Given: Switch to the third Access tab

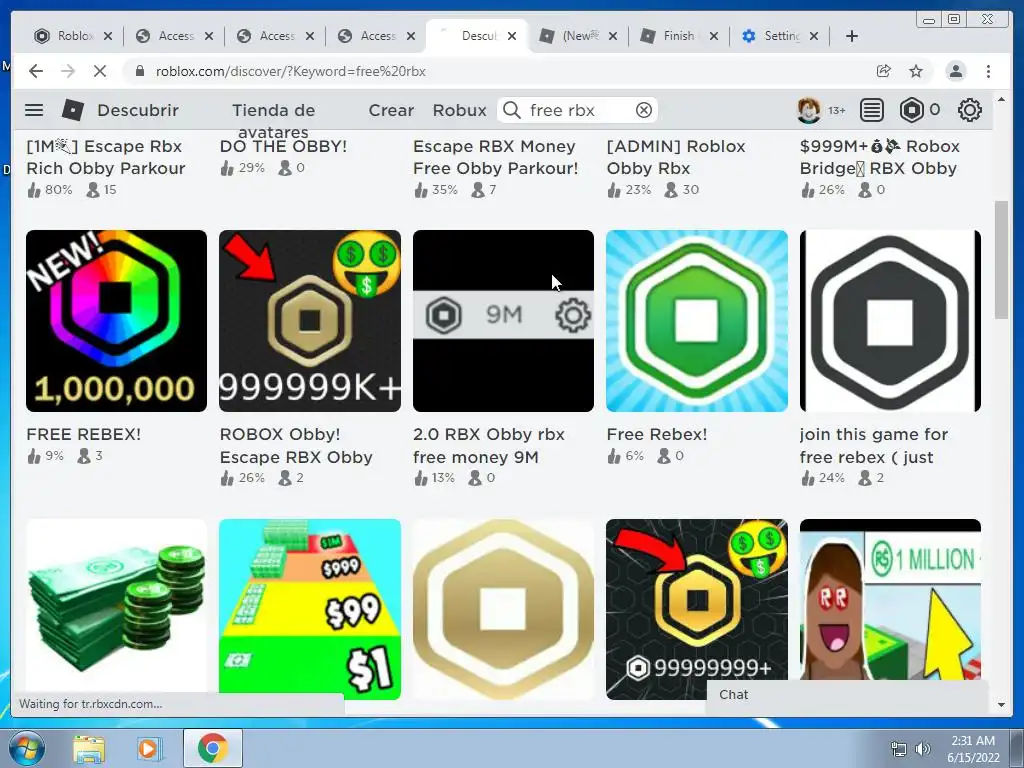Looking at the screenshot, I should click(x=375, y=36).
